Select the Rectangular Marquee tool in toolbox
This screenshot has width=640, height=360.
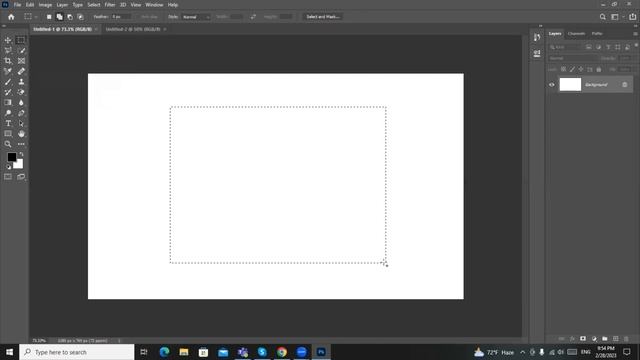coord(21,40)
